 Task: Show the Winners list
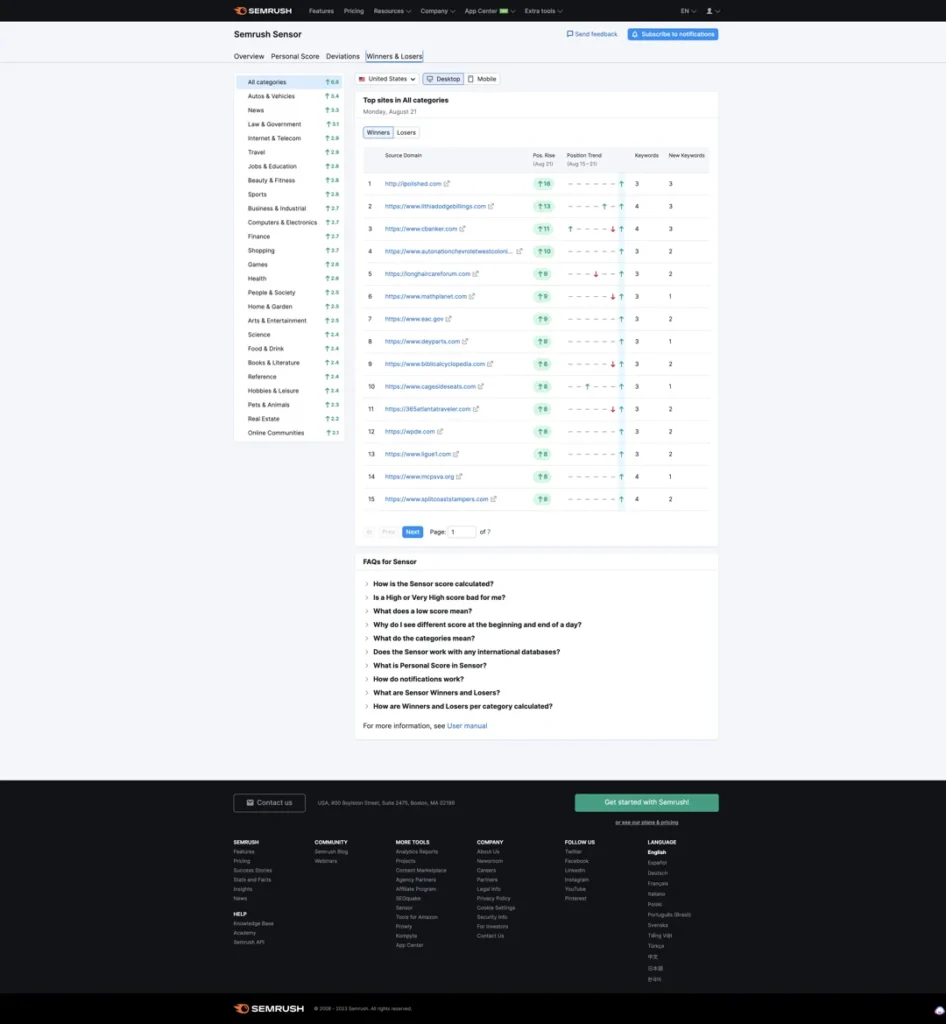(378, 133)
